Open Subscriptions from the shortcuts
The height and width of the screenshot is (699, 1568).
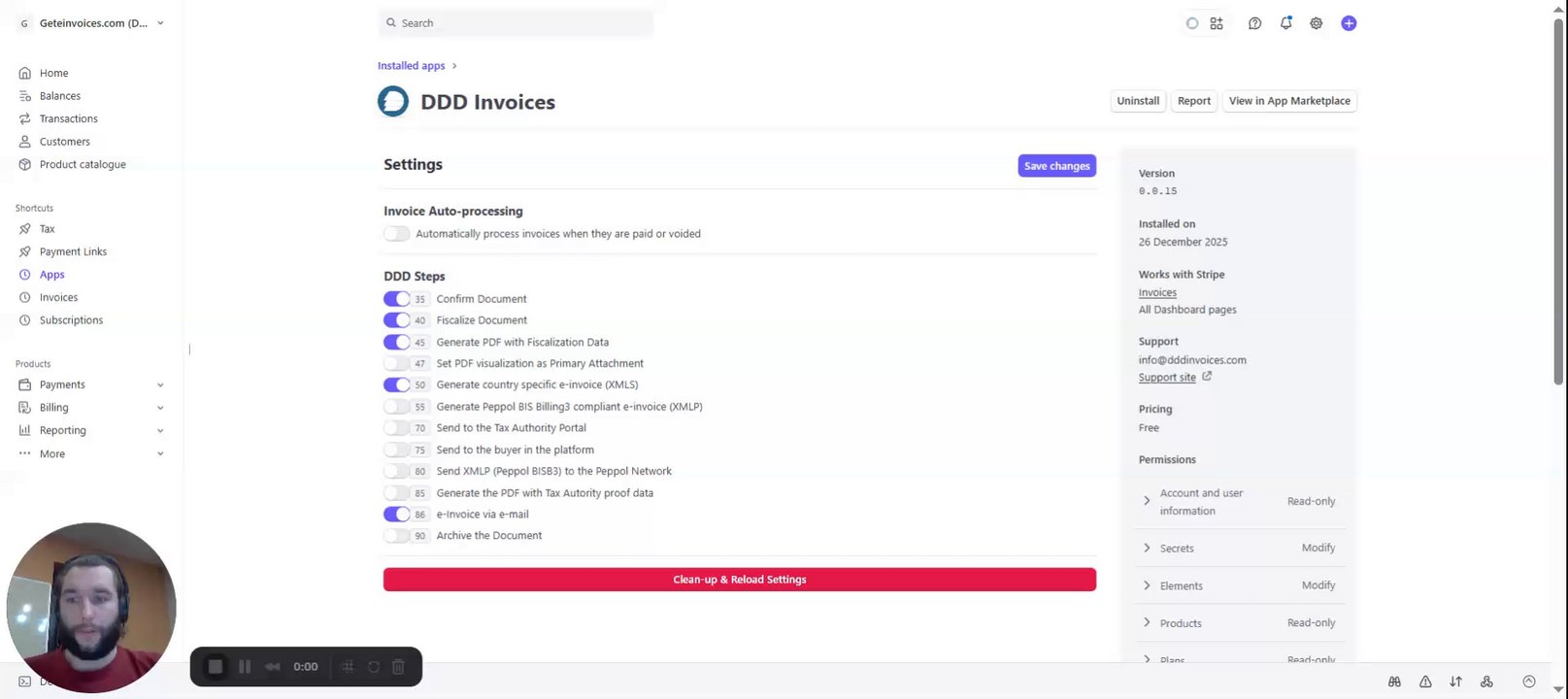pos(71,320)
